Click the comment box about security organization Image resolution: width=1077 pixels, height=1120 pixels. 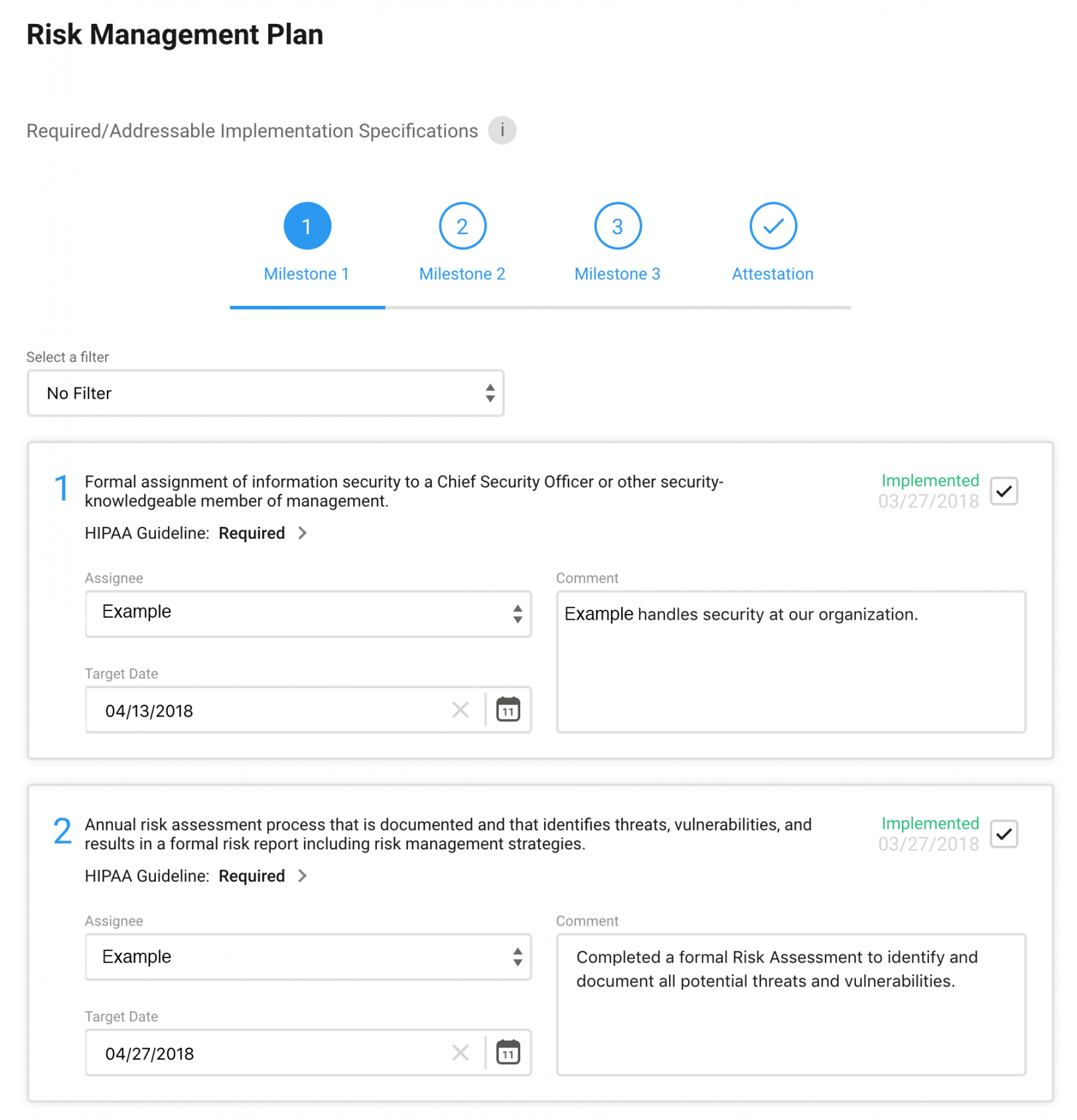(x=791, y=662)
